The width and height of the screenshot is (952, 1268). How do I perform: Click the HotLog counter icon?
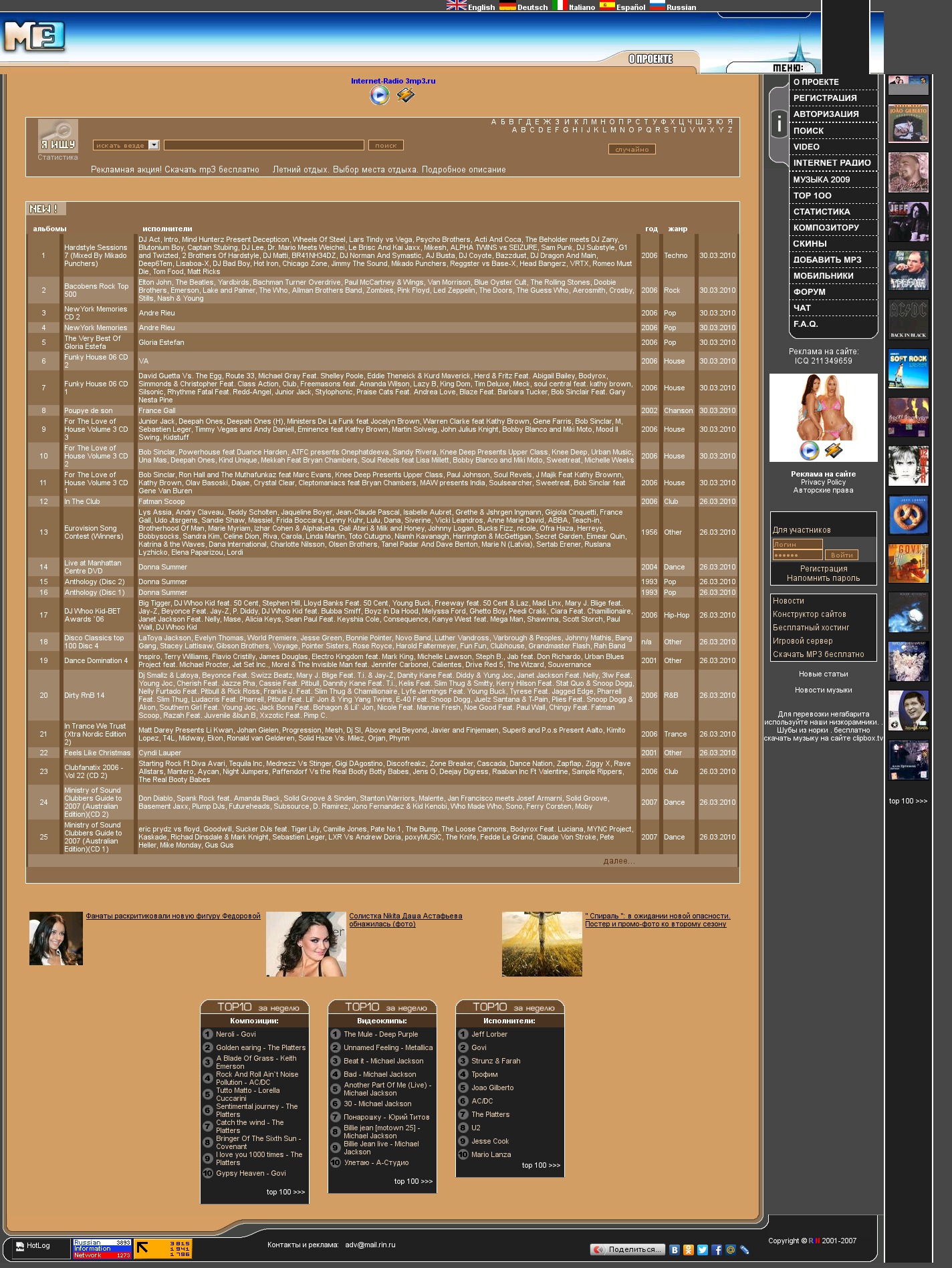point(20,1246)
